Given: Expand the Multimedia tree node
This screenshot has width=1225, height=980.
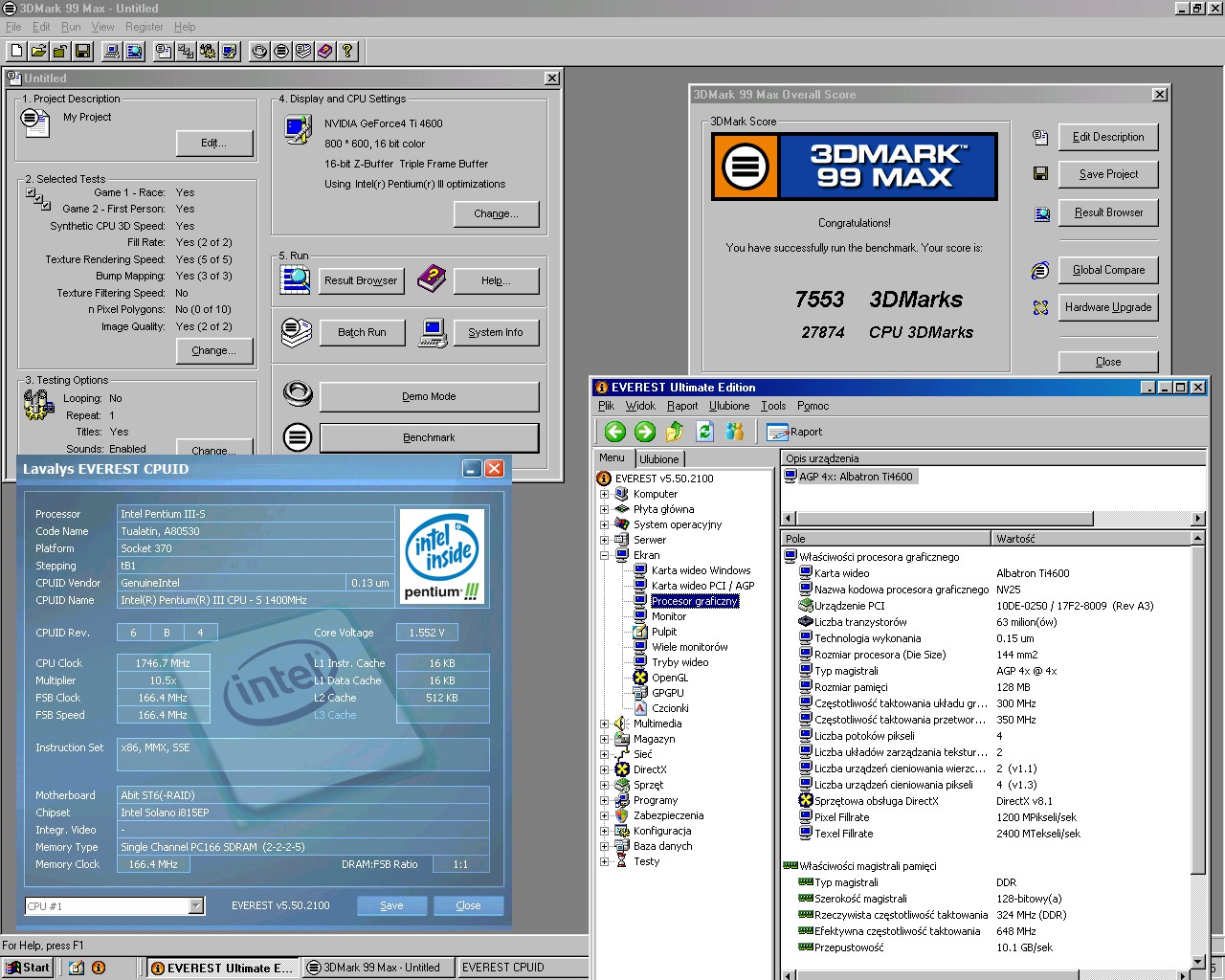Looking at the screenshot, I should [x=604, y=724].
